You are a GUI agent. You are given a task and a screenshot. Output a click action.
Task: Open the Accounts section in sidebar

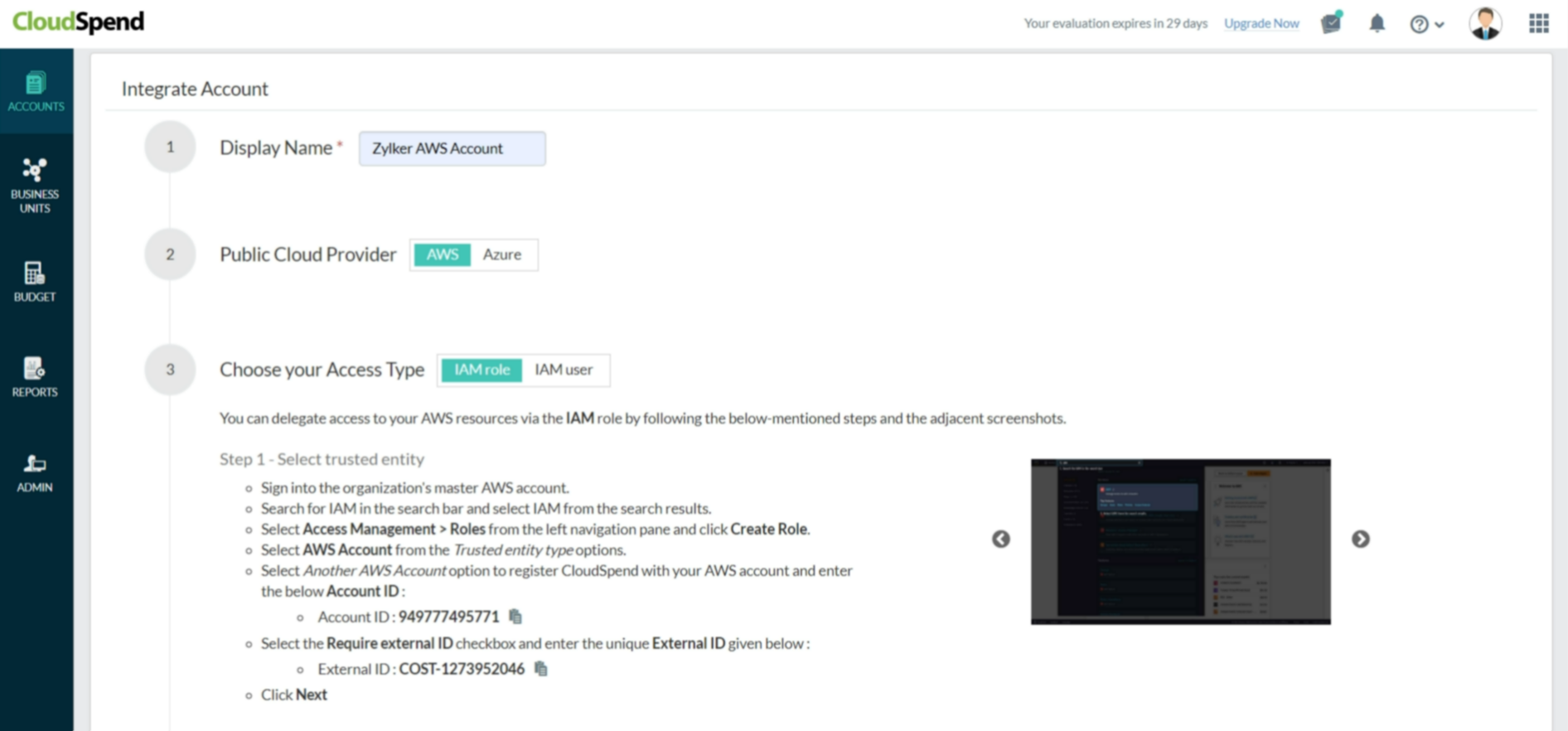click(36, 91)
